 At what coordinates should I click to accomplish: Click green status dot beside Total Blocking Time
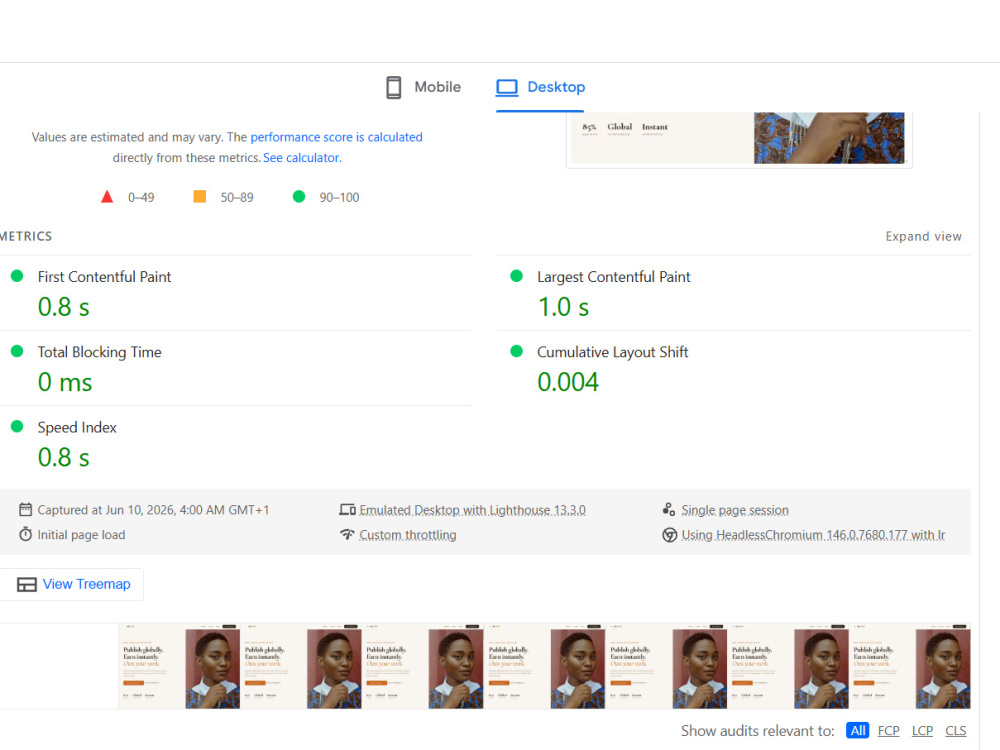(x=17, y=351)
